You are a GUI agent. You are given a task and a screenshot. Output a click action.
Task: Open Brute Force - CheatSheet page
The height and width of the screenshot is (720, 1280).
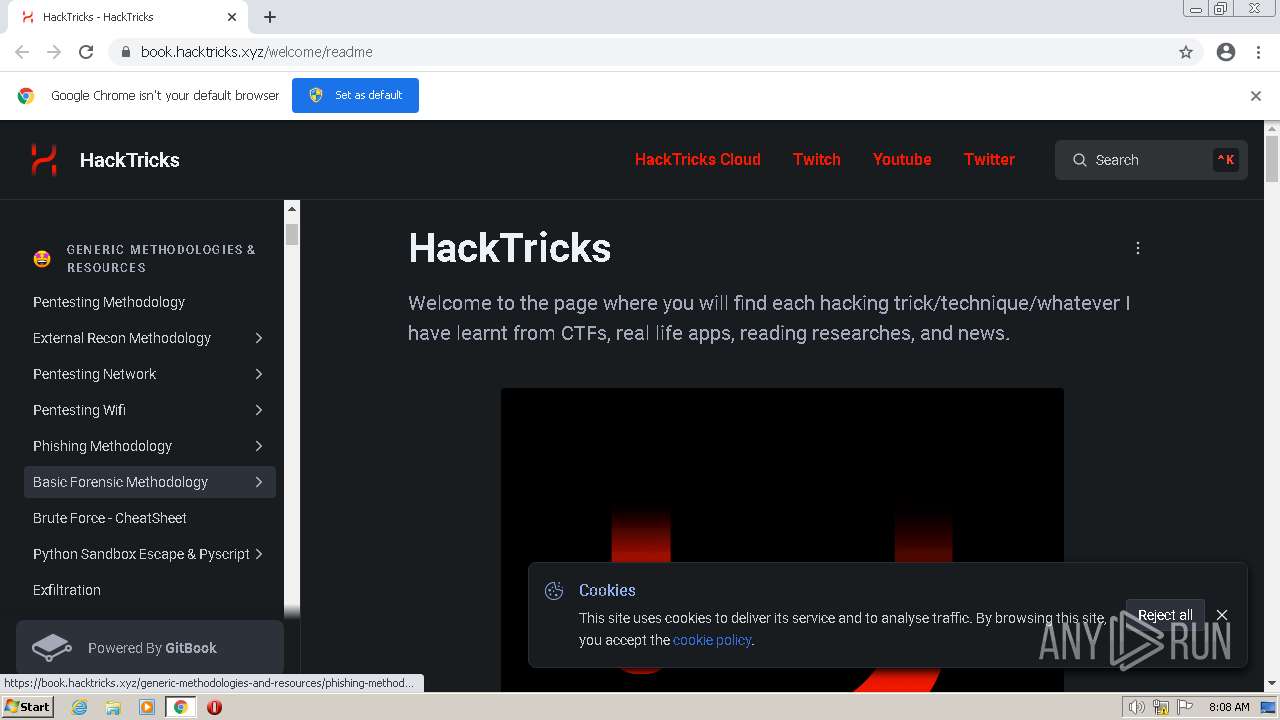[110, 518]
